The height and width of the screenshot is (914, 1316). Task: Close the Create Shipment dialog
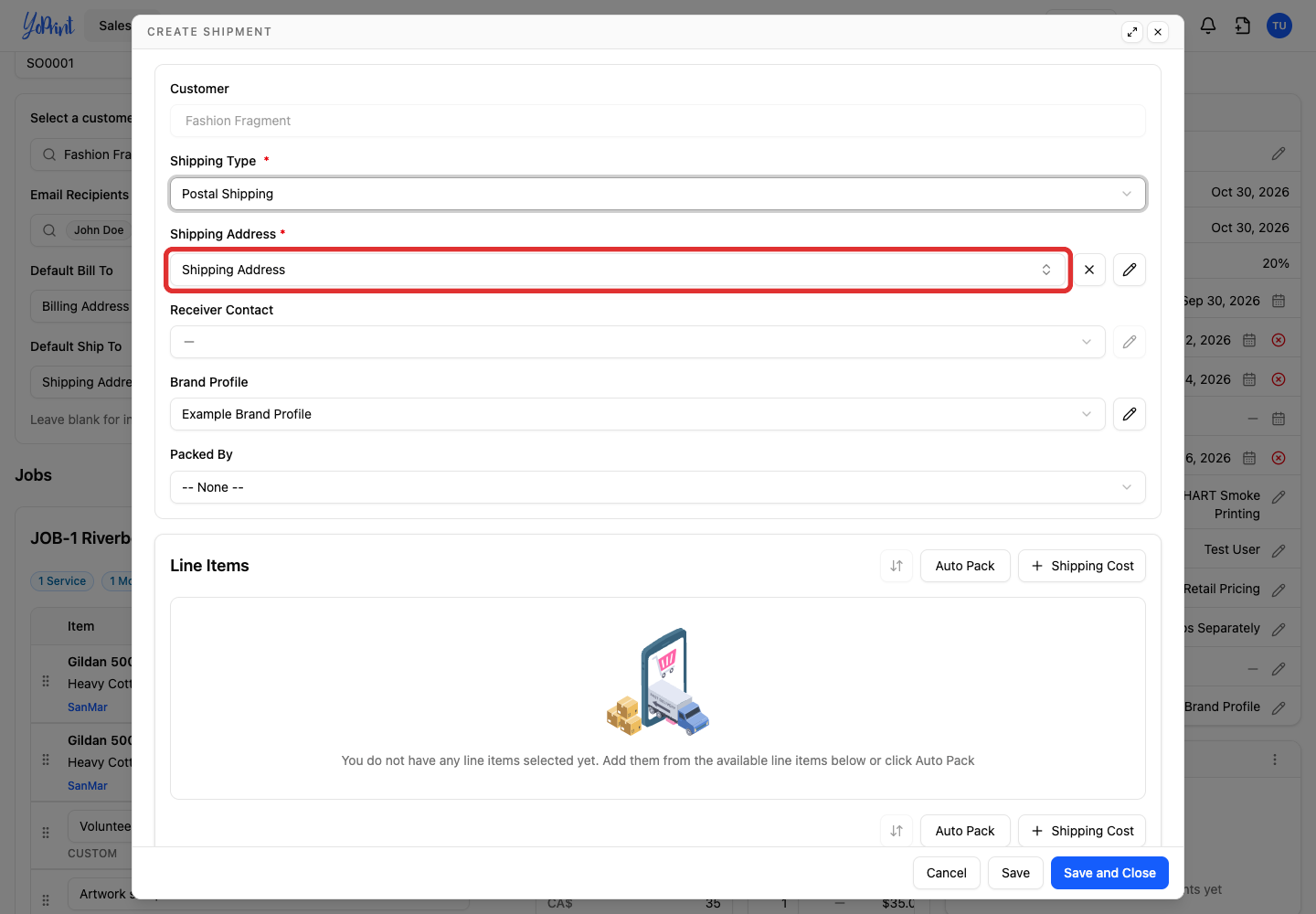coord(1158,32)
